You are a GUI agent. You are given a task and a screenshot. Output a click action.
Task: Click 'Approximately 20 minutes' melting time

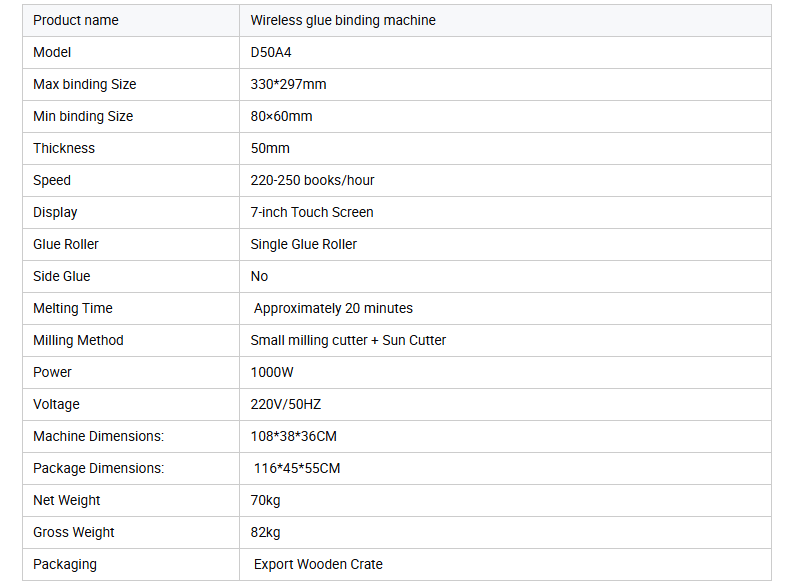[333, 308]
